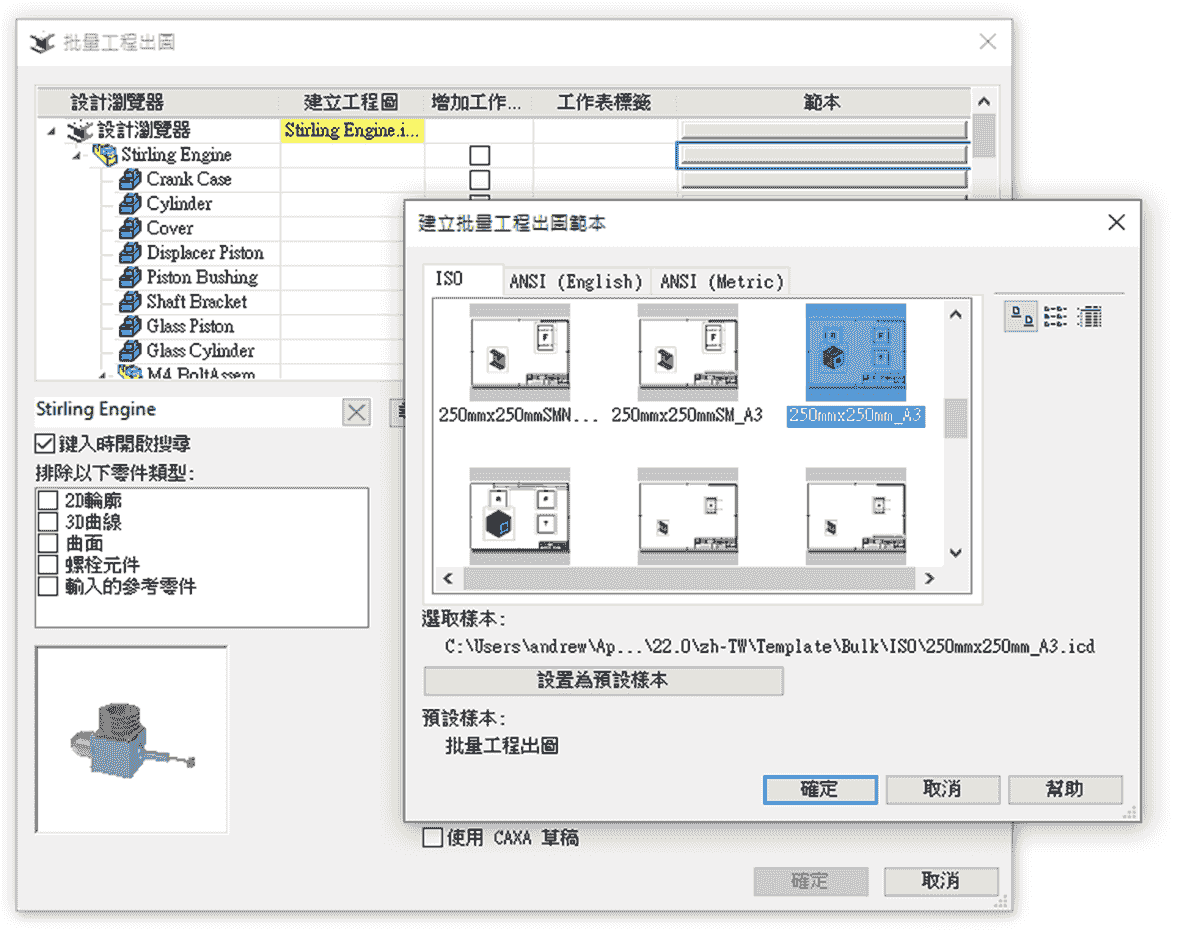Image resolution: width=1200 pixels, height=950 pixels.
Task: Click the 幫助 button
Action: 1064,790
